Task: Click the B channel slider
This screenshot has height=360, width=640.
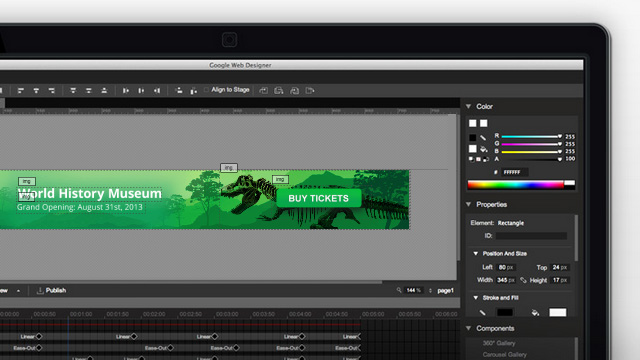Action: 531,151
